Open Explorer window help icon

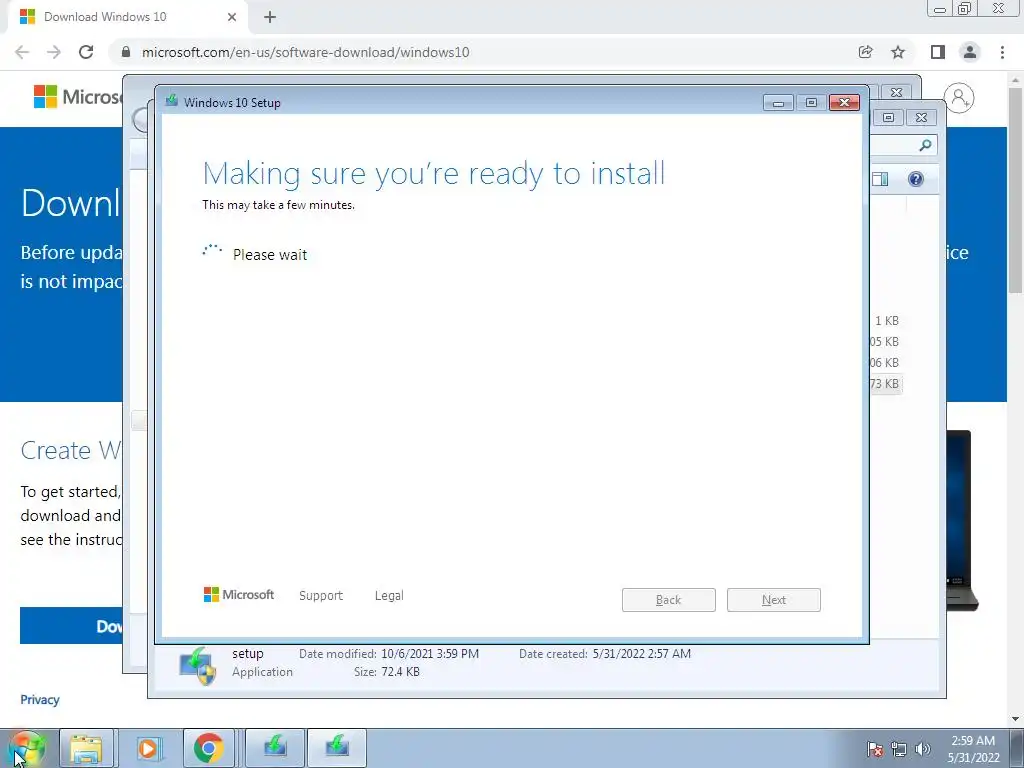pyautogui.click(x=916, y=179)
